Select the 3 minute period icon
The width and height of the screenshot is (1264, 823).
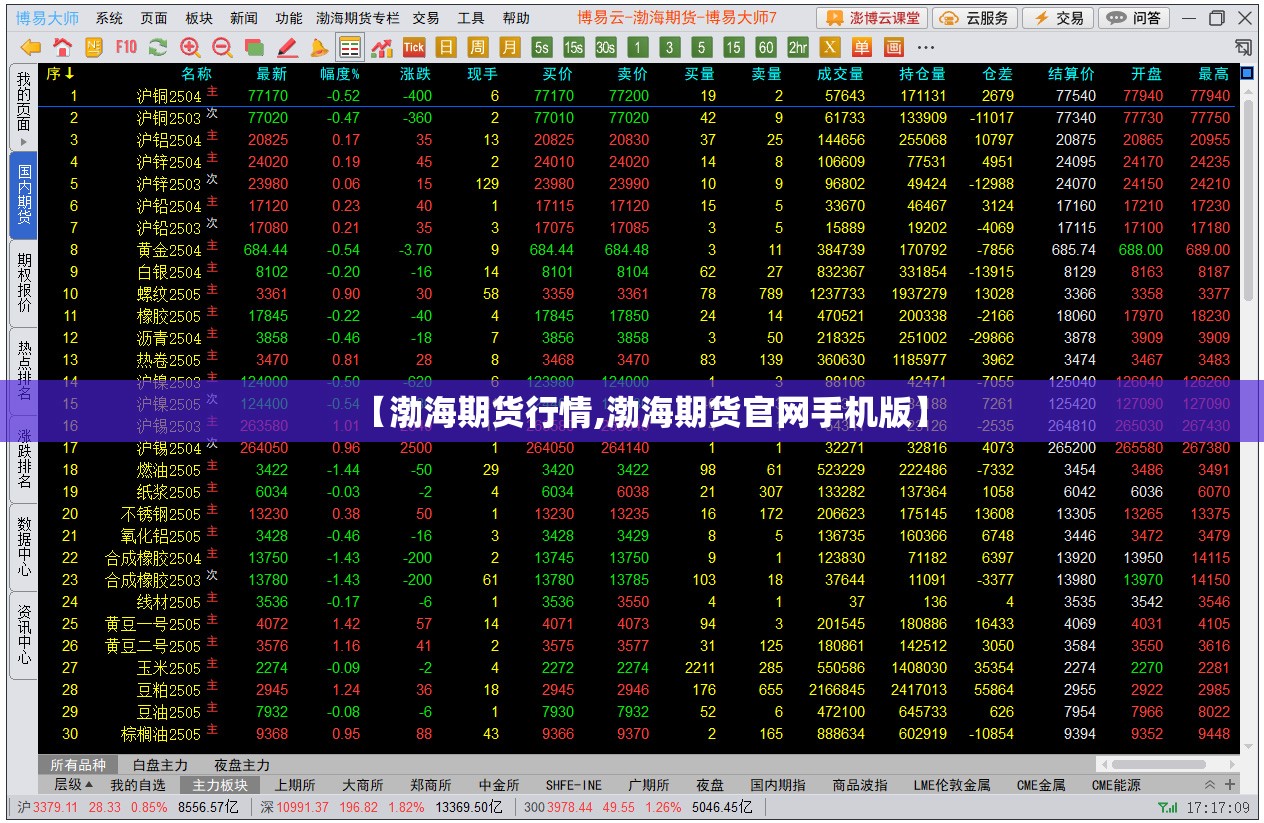670,47
